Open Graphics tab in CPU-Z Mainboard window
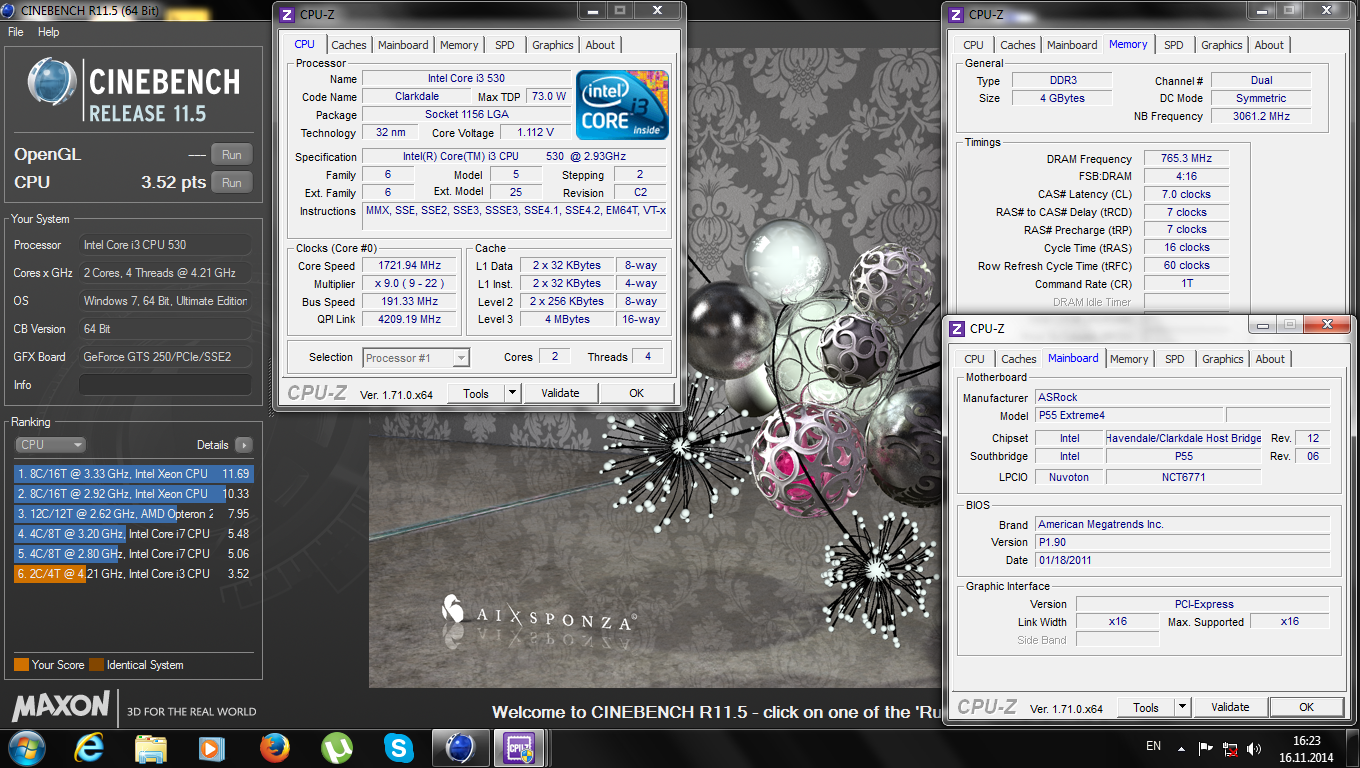1360x768 pixels. click(1222, 359)
